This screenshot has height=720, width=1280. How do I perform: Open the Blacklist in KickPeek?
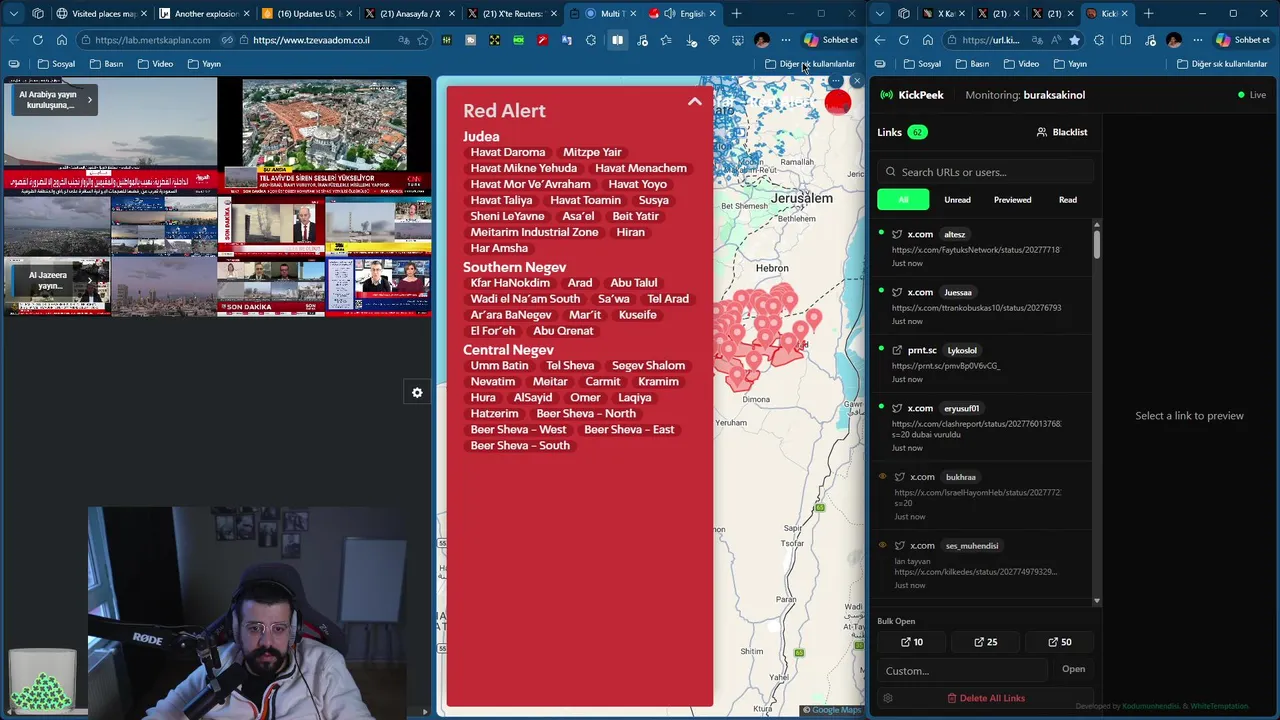point(1062,132)
